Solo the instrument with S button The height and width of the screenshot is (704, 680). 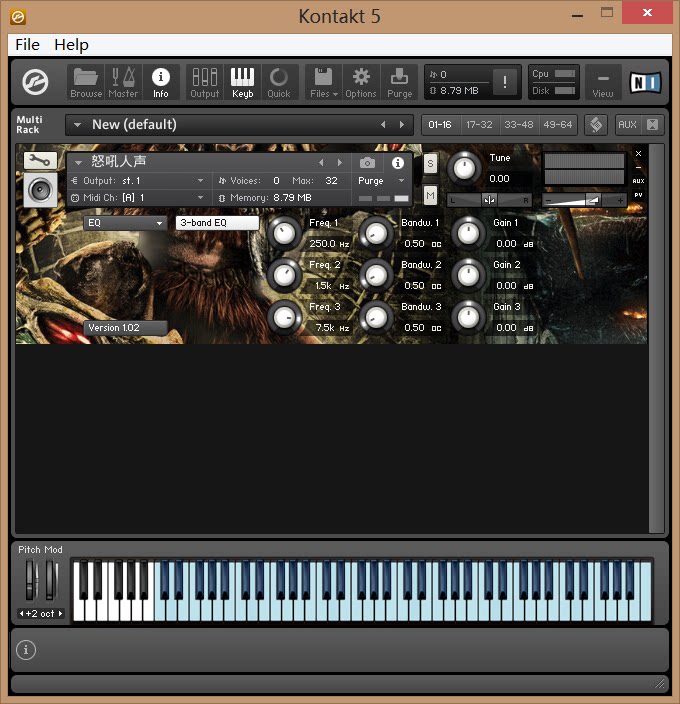pyautogui.click(x=430, y=164)
